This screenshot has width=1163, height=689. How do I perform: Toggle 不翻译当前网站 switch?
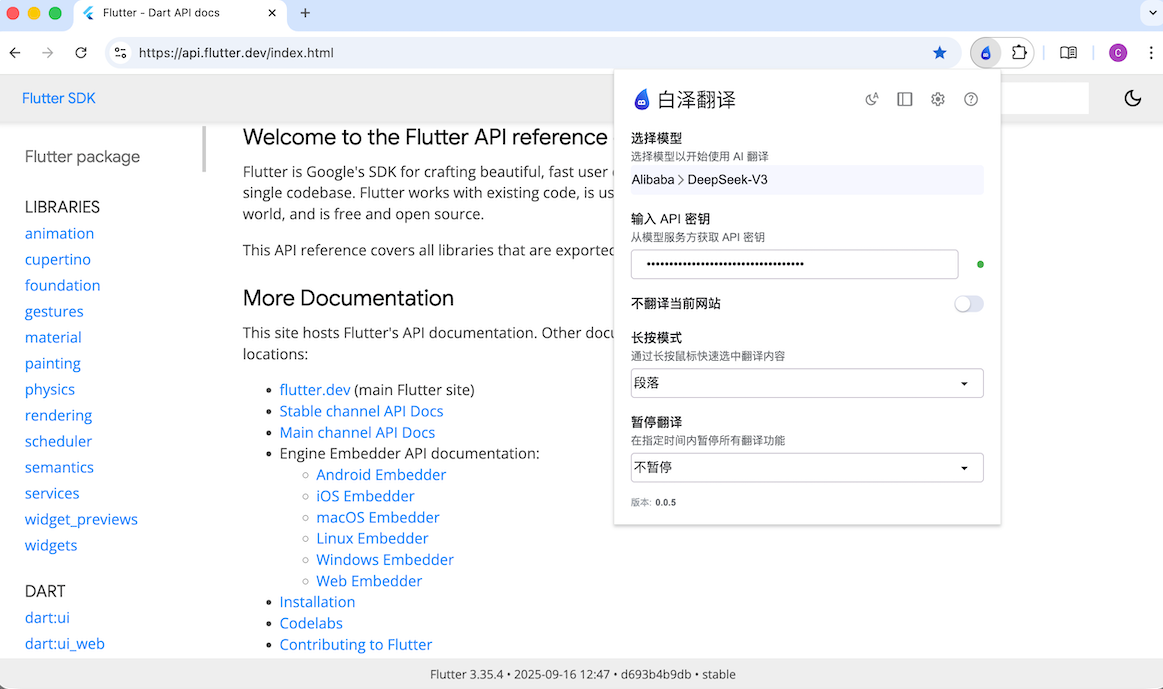969,304
